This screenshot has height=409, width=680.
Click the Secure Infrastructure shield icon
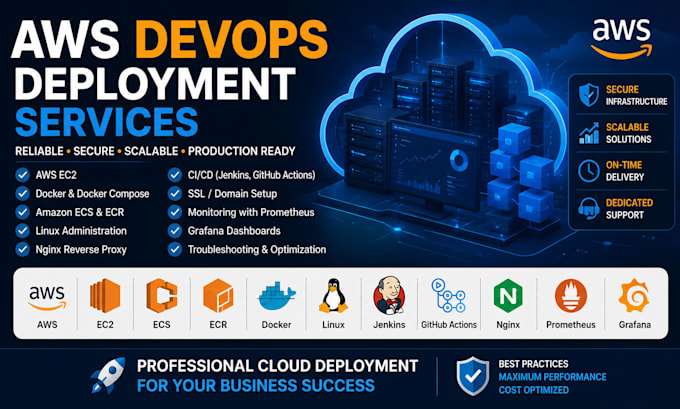pos(589,95)
